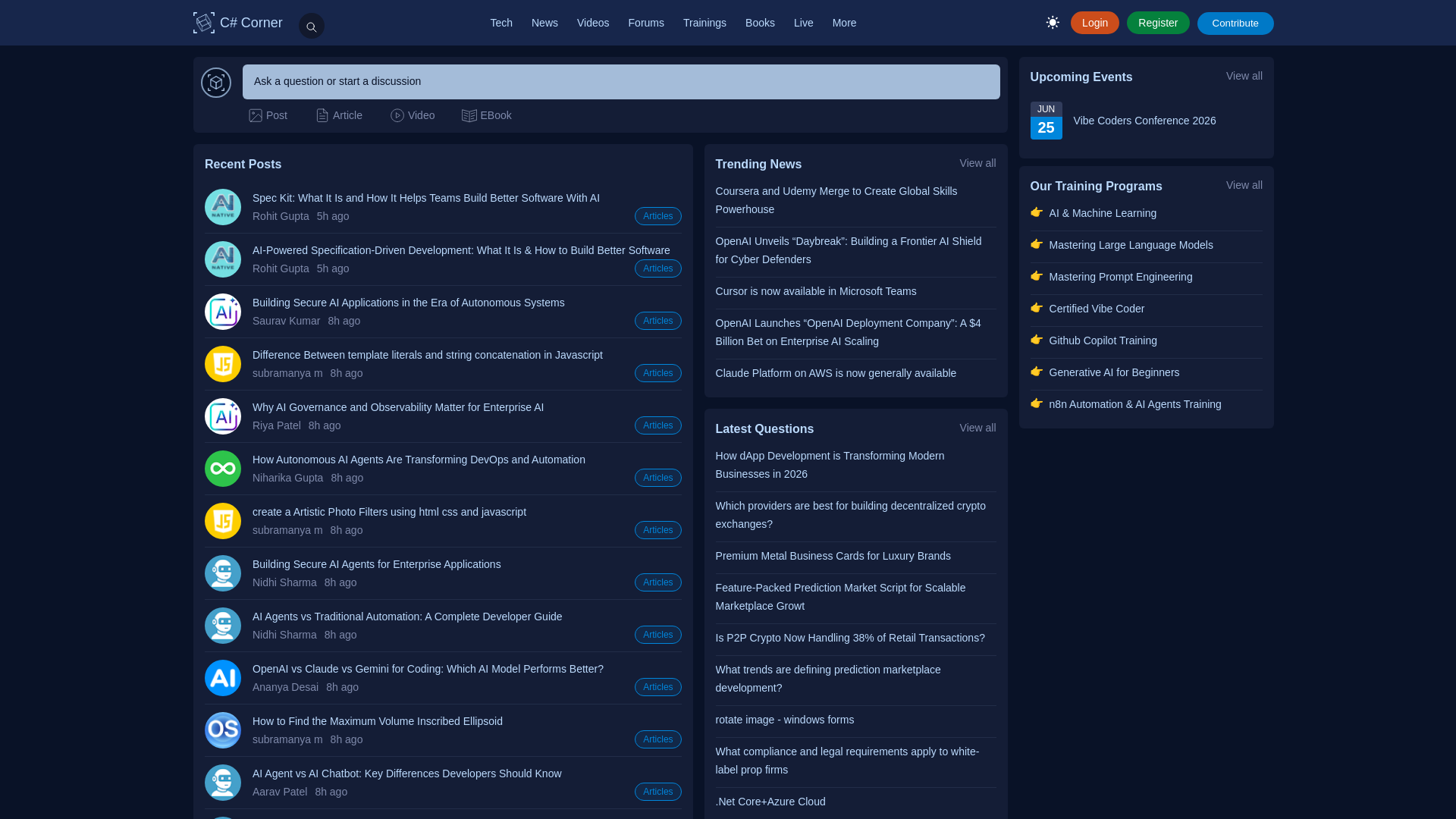Click robot avatar beside Secure AI Agents Enterprise post
Image resolution: width=1456 pixels, height=819 pixels.
point(223,573)
